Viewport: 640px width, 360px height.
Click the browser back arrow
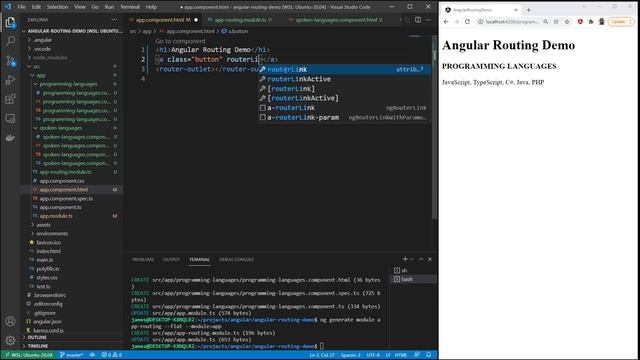(x=446, y=22)
